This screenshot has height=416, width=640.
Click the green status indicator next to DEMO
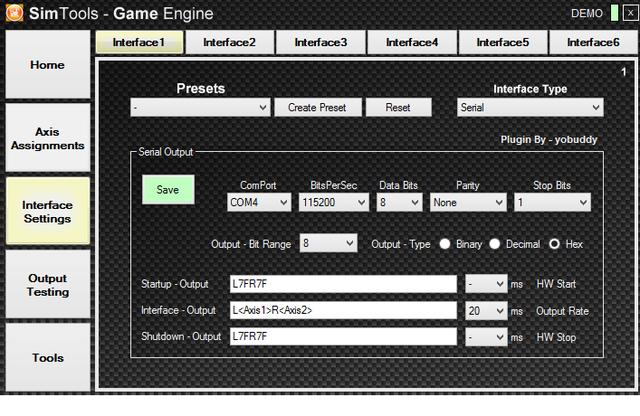[614, 13]
